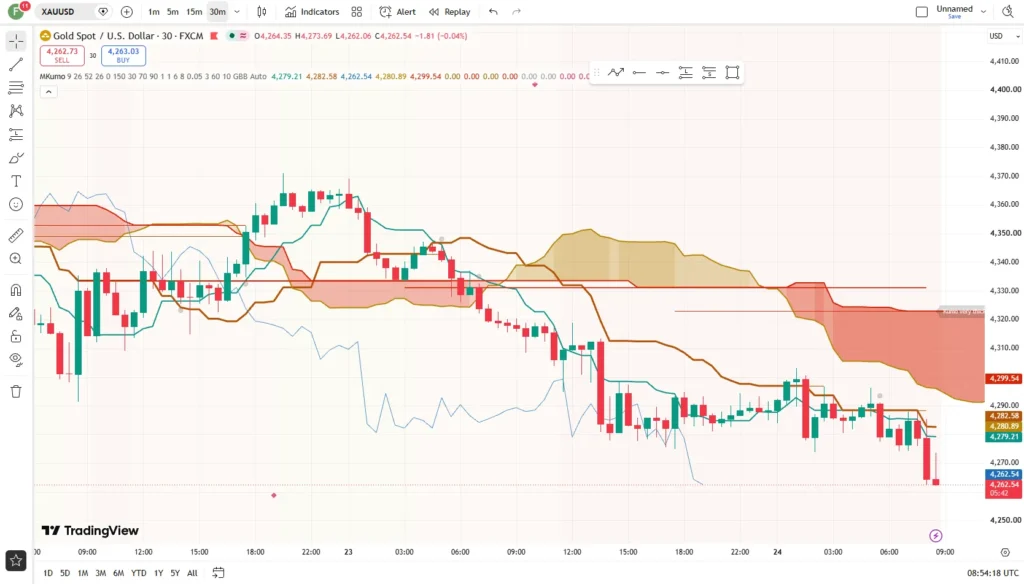The image size is (1024, 584).
Task: Select the 30m timeframe
Action: pyautogui.click(x=217, y=12)
